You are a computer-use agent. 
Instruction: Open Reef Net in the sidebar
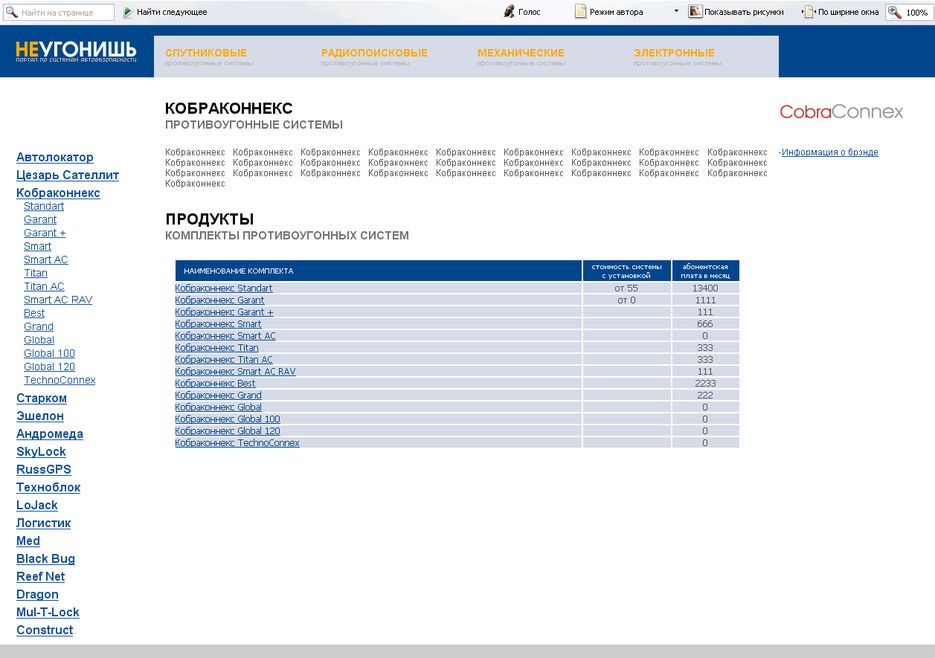tap(41, 577)
